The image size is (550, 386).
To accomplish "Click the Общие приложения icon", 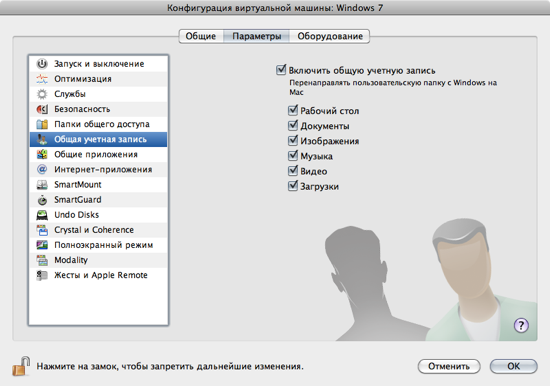I will click(x=42, y=154).
